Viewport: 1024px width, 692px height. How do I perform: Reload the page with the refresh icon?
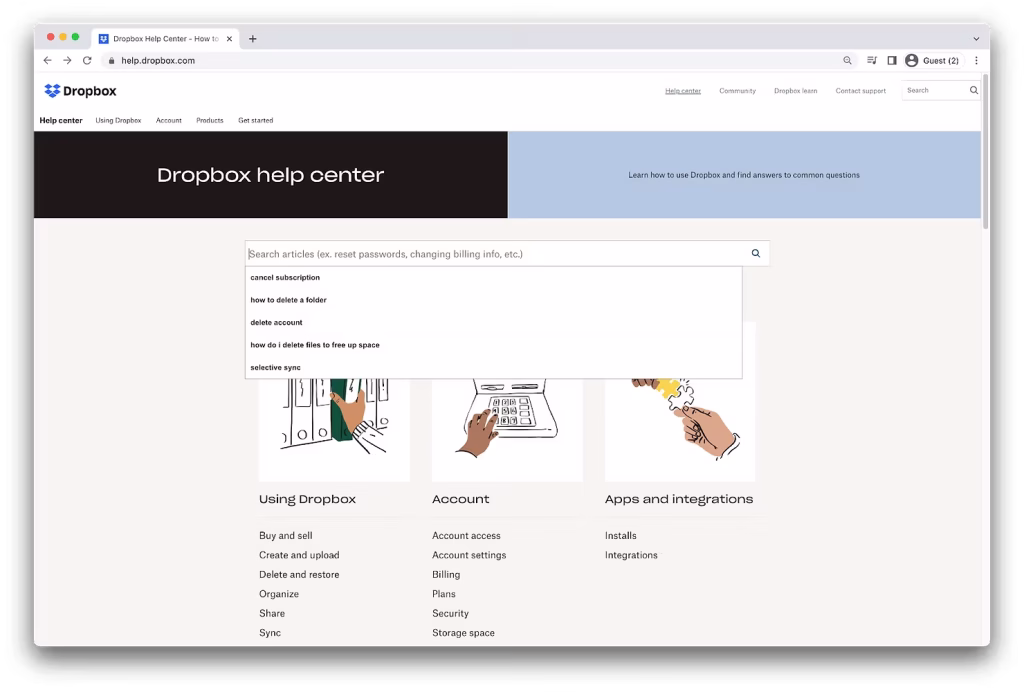(87, 60)
